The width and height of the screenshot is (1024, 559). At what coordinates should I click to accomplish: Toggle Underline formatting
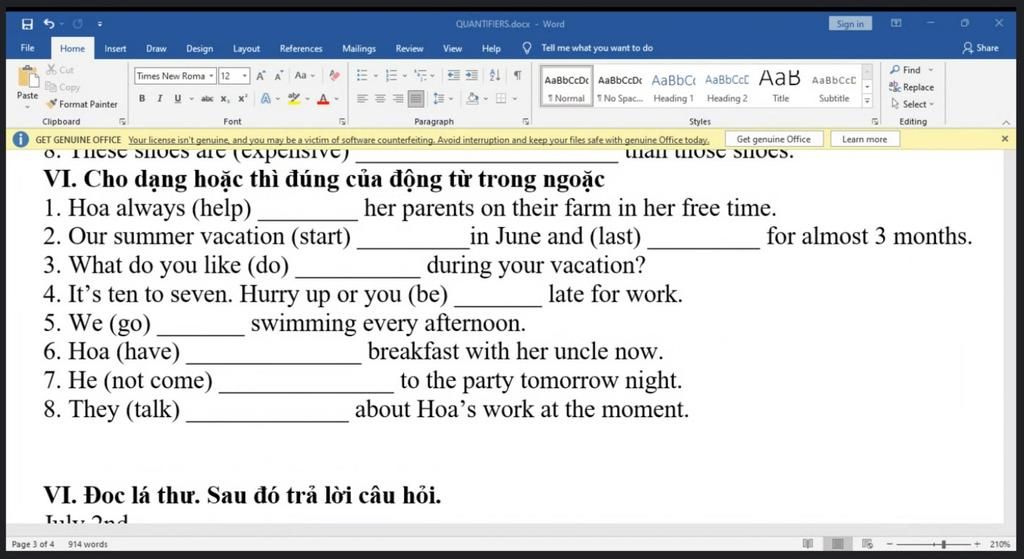point(178,99)
